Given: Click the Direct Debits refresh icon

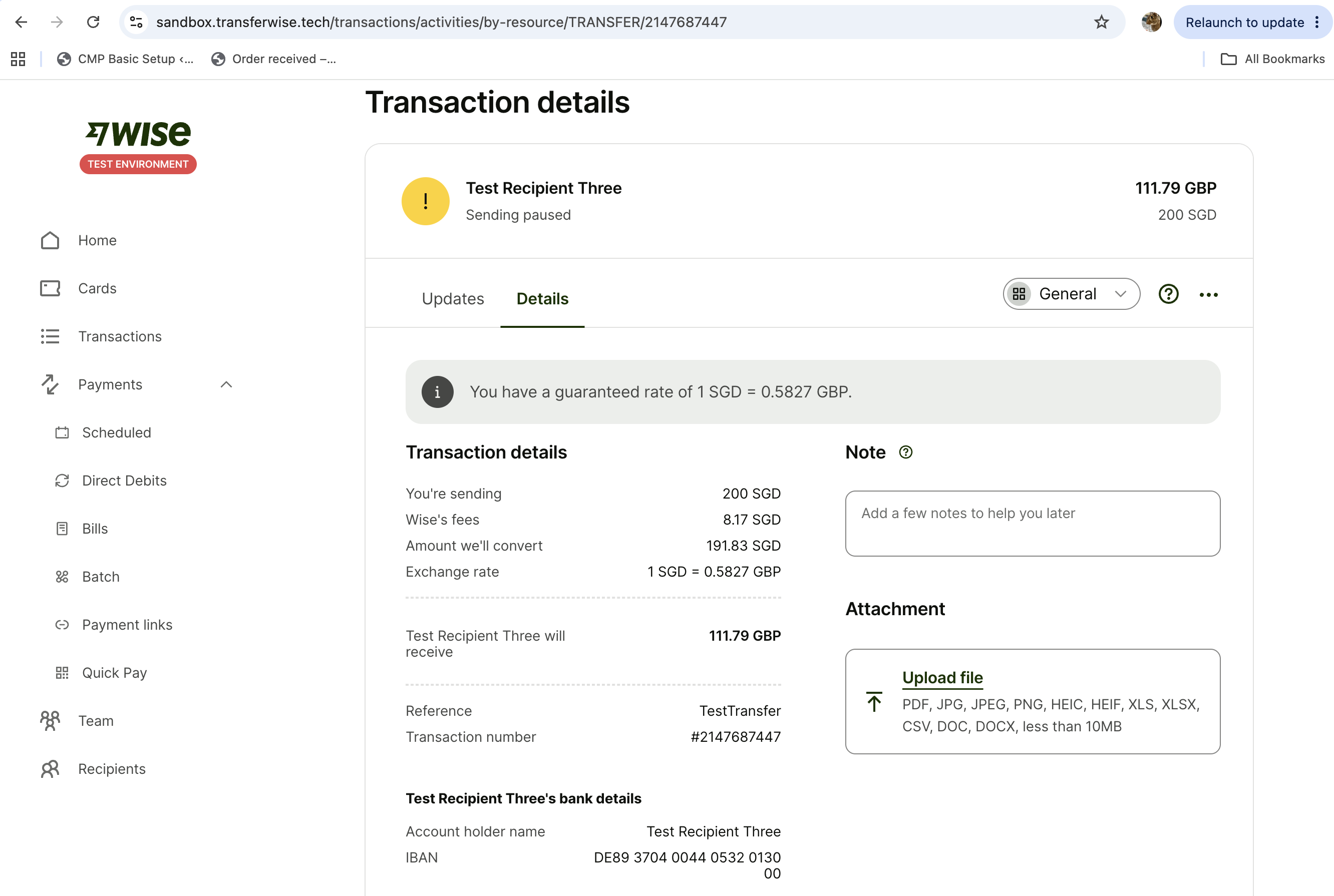Looking at the screenshot, I should 62,481.
